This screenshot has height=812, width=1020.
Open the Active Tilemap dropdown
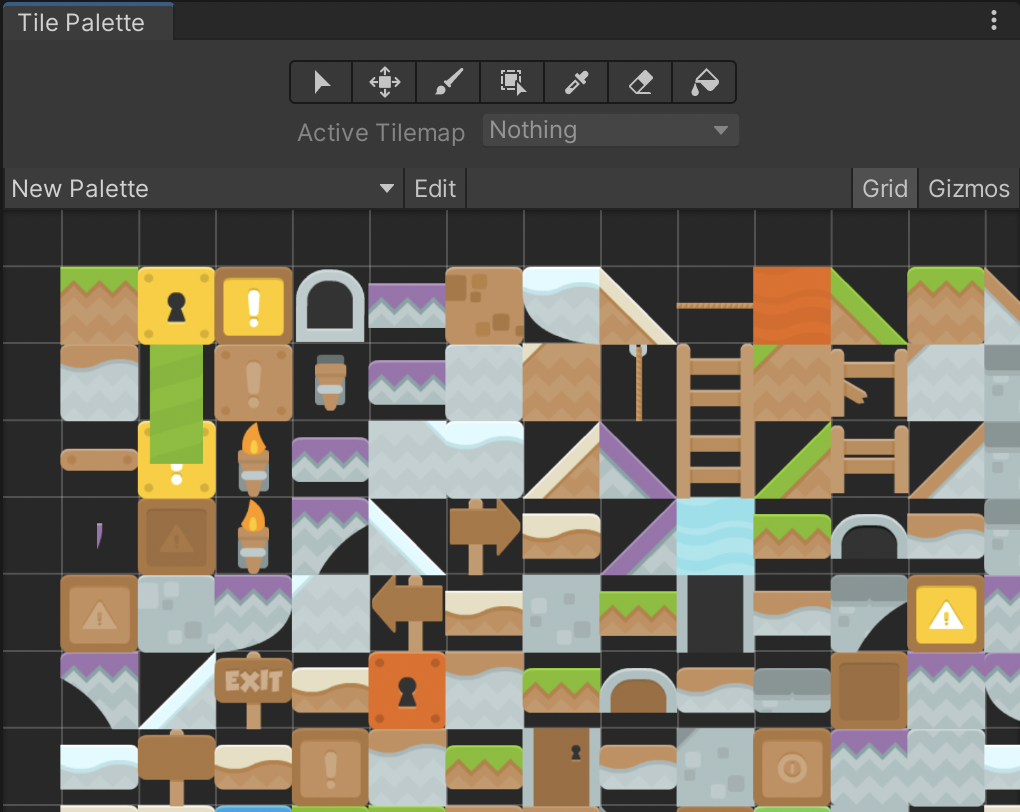point(610,130)
